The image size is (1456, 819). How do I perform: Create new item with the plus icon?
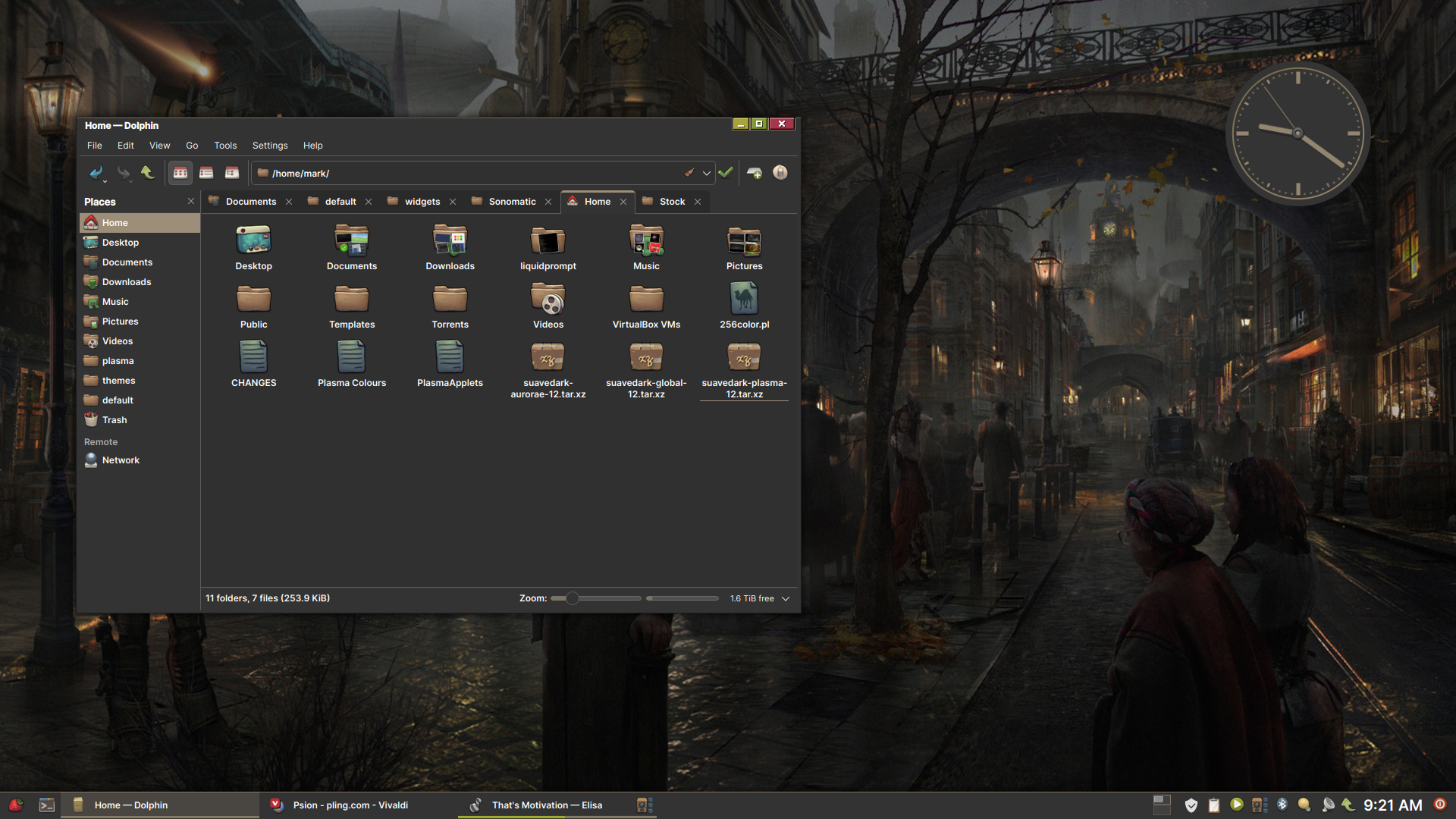click(755, 173)
